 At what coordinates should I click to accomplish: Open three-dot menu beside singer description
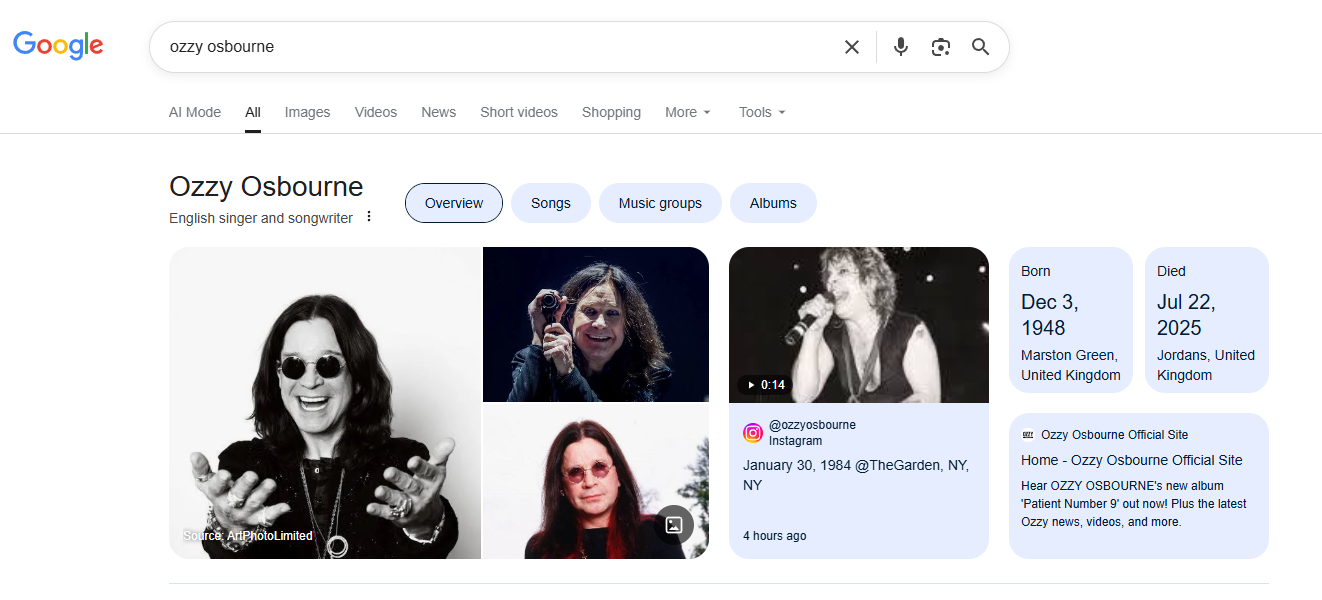coord(368,217)
